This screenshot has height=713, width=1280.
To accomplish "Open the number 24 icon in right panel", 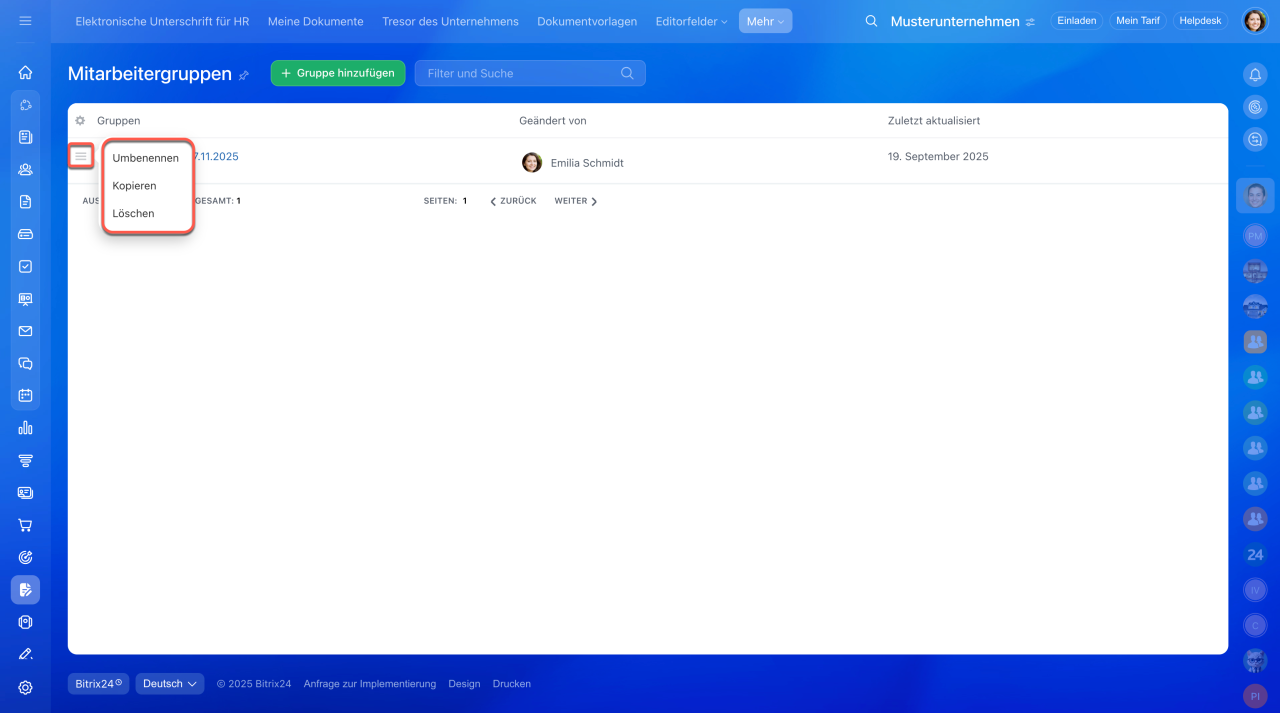I will click(1255, 554).
